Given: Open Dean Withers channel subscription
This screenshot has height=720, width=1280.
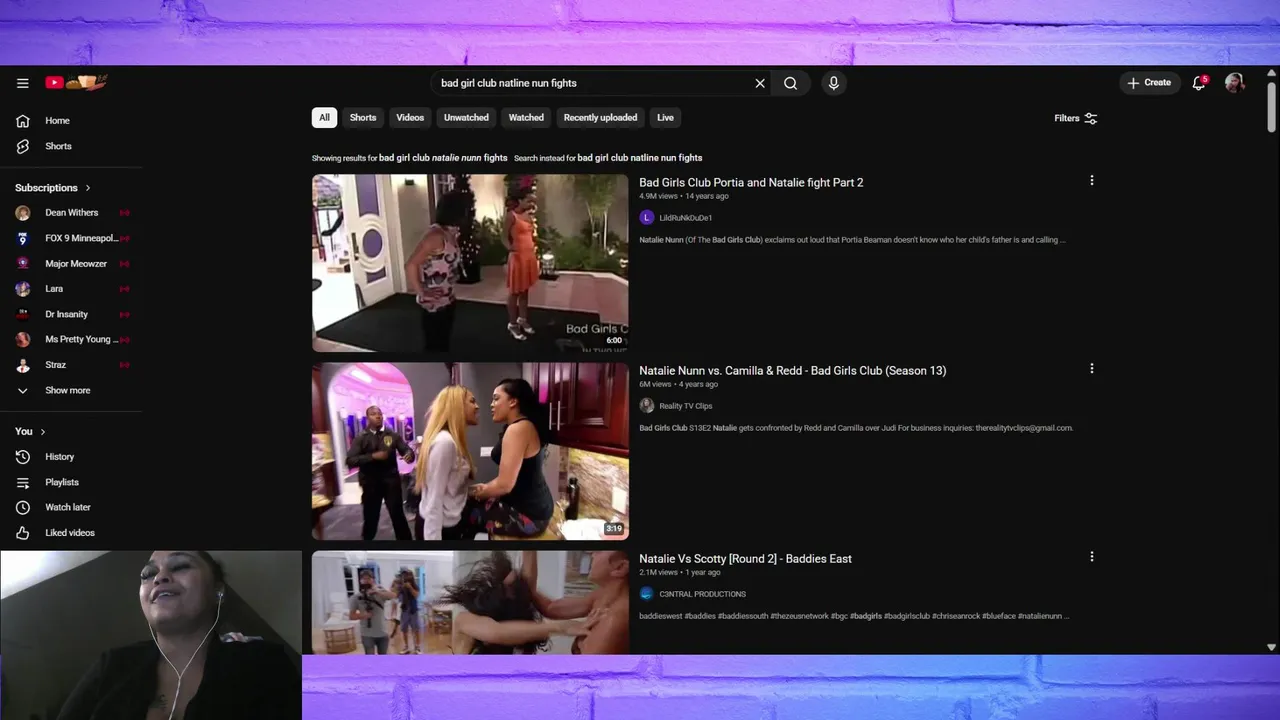Looking at the screenshot, I should pos(72,213).
